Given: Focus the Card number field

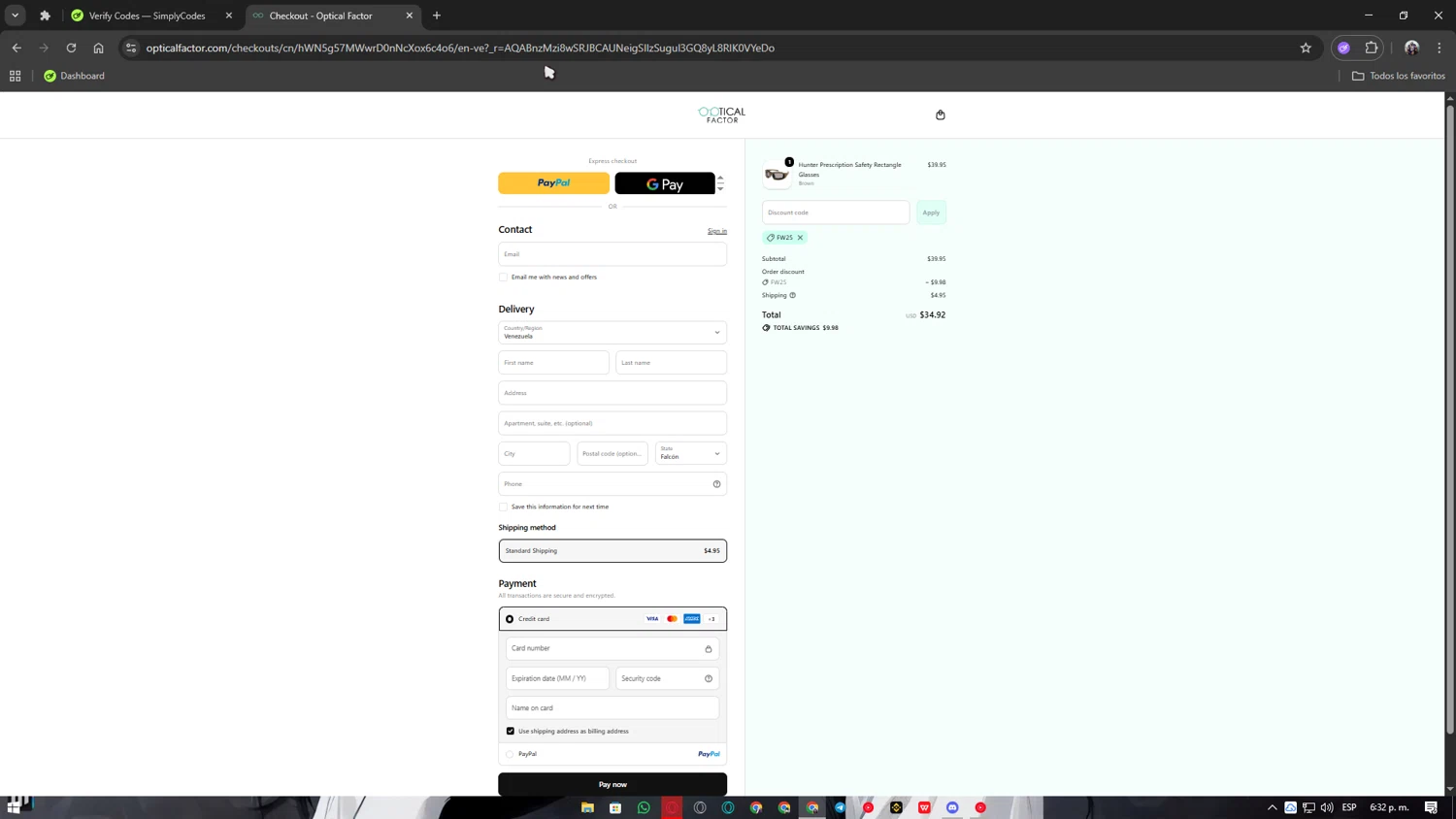Looking at the screenshot, I should click(612, 648).
